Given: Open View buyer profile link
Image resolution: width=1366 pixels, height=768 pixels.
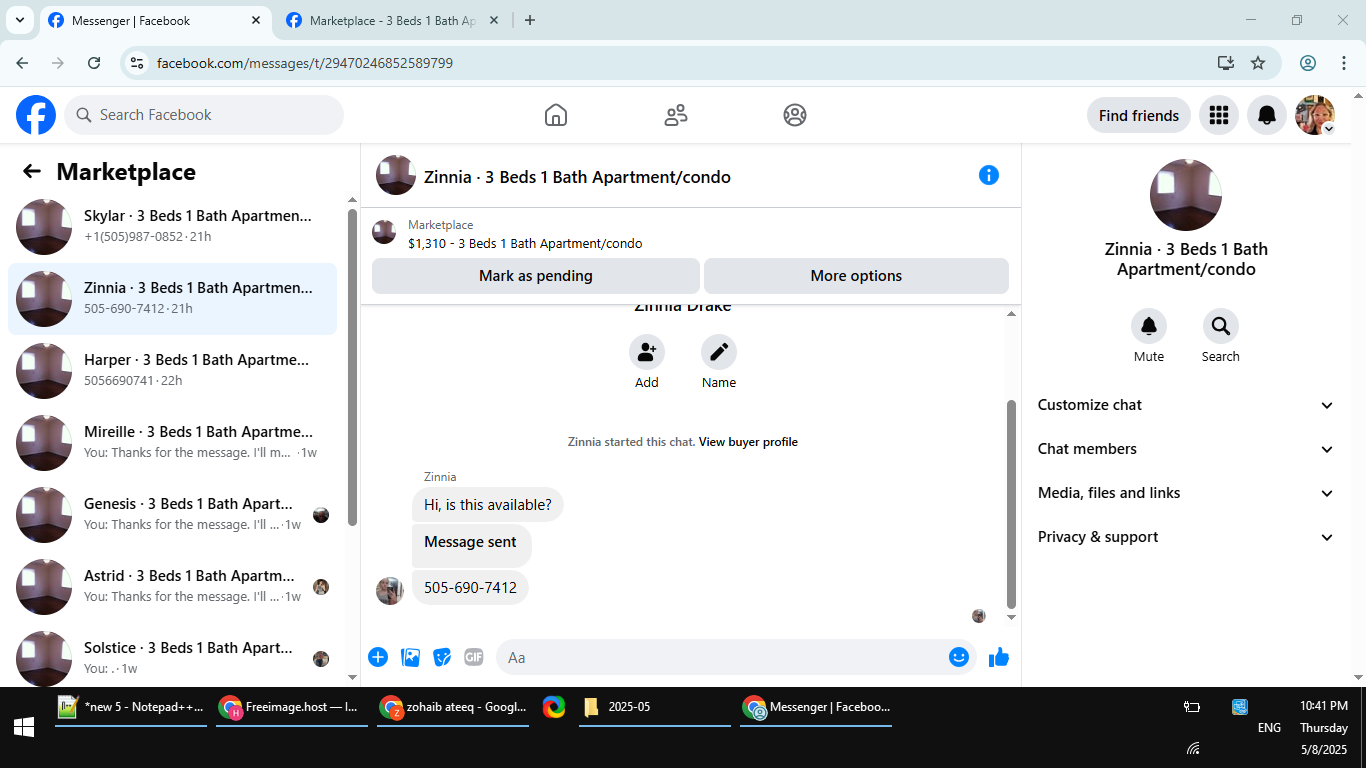Looking at the screenshot, I should pyautogui.click(x=748, y=442).
